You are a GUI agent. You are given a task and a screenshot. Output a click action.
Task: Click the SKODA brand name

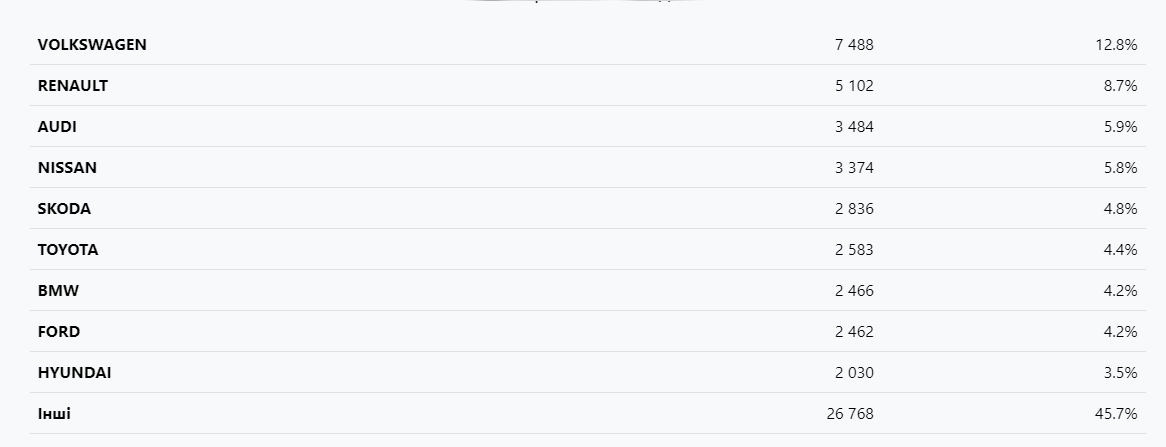[x=64, y=209]
